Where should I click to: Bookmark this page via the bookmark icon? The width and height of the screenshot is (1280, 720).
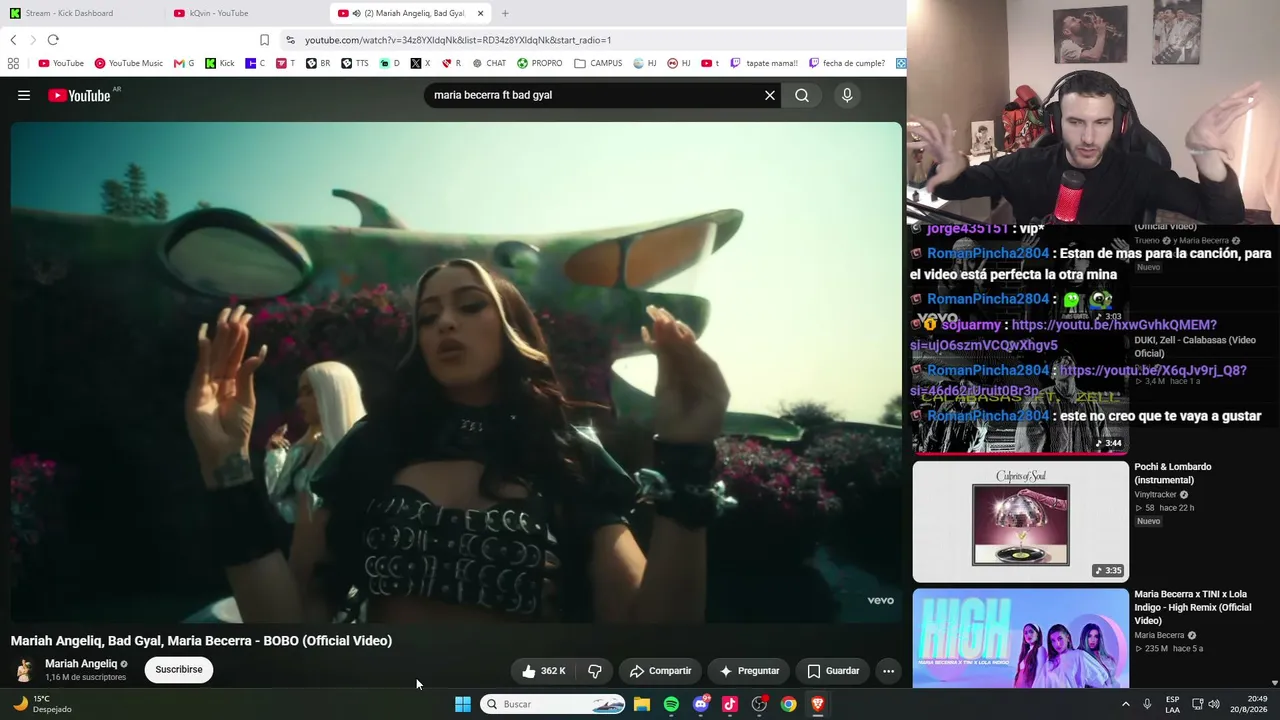[264, 40]
